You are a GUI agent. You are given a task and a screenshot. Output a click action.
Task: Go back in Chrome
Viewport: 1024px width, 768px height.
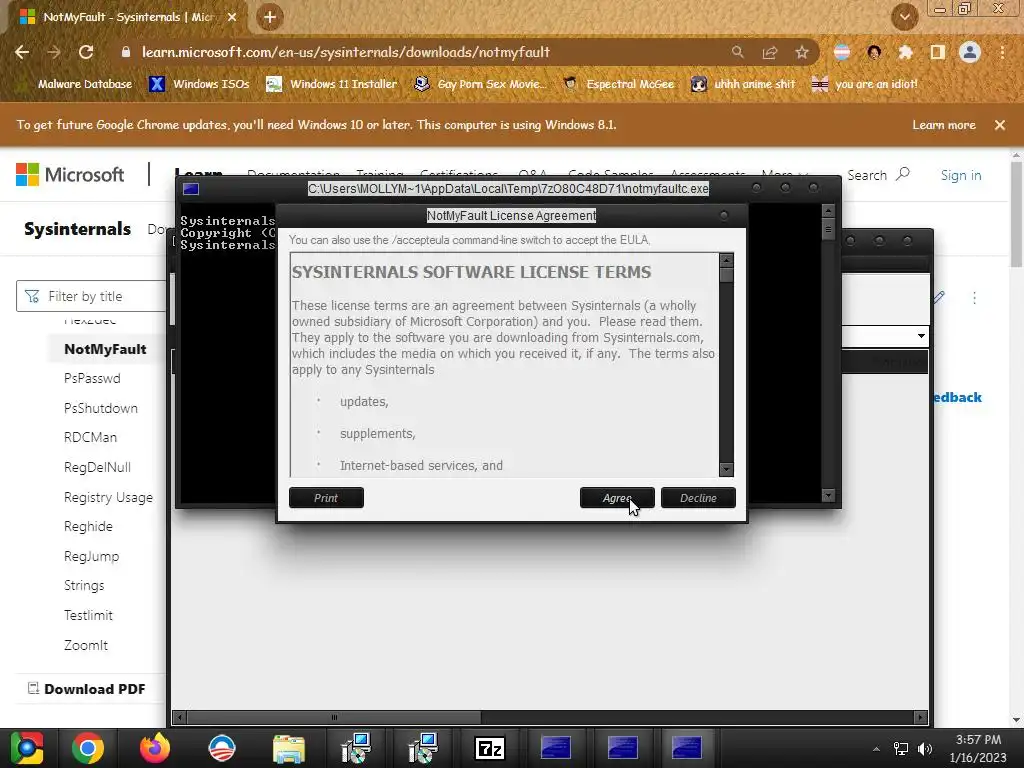pyautogui.click(x=22, y=52)
